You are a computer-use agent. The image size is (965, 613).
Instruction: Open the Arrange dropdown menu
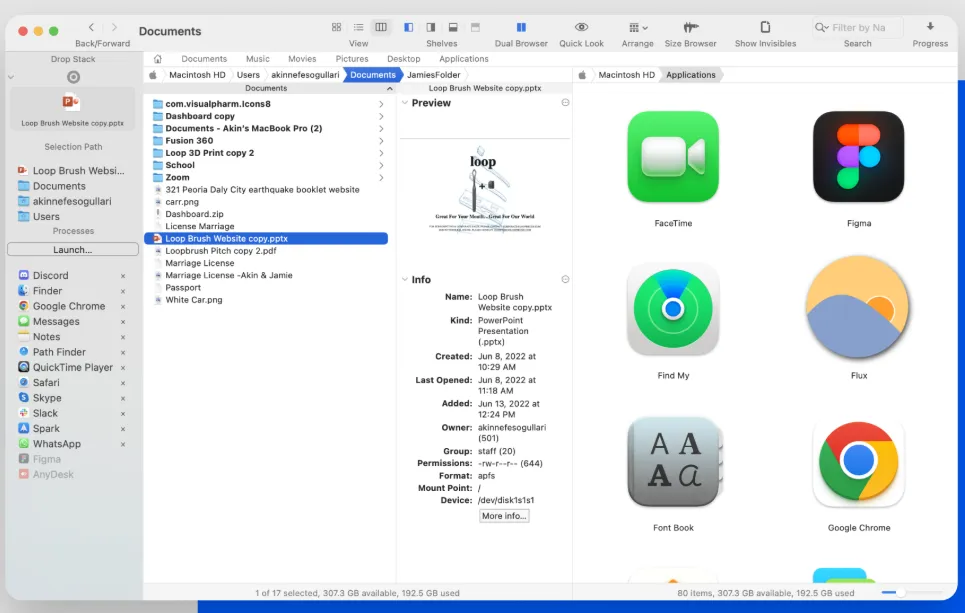coord(638,27)
